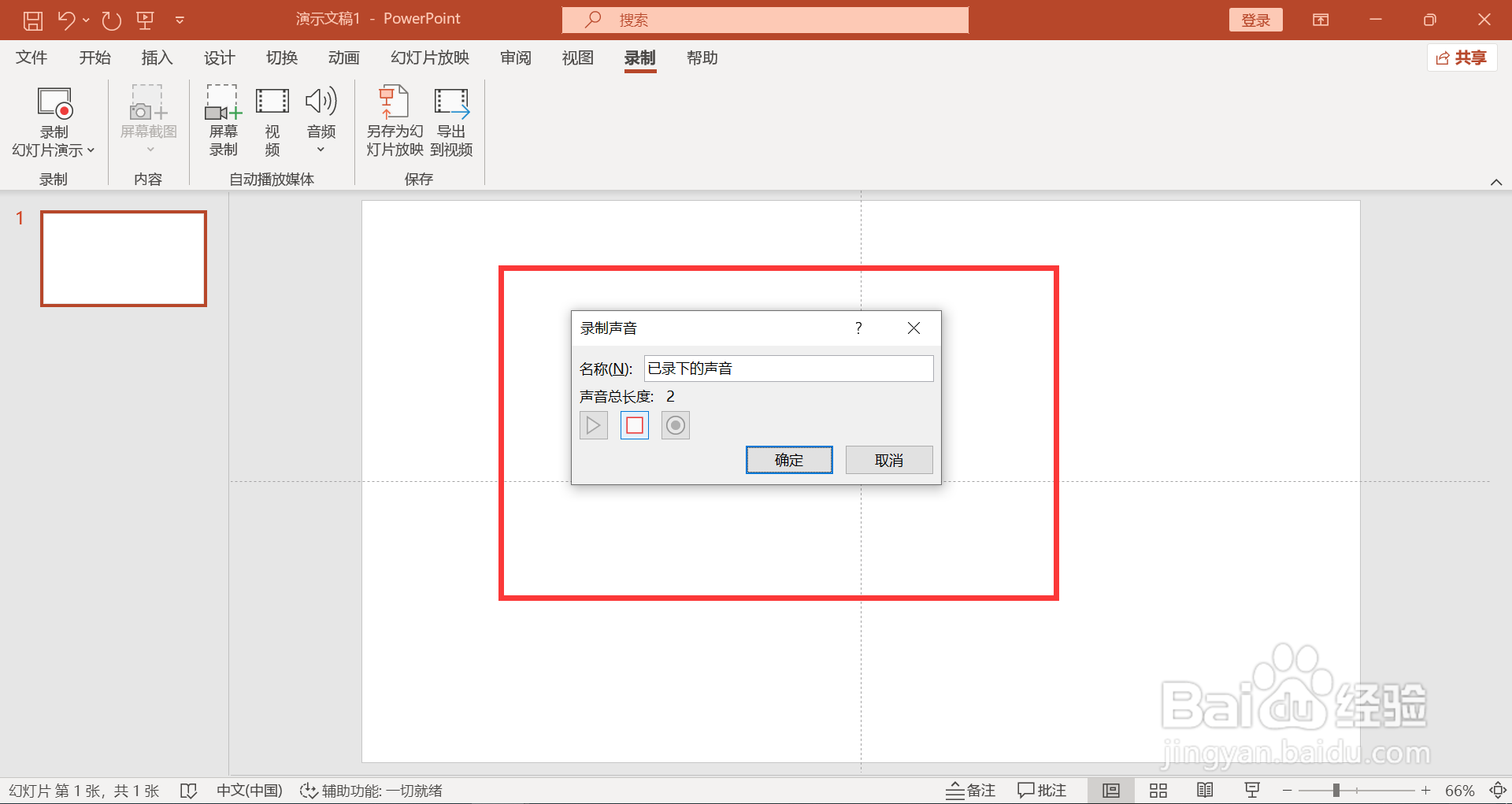Play the recorded sound
The width and height of the screenshot is (1512, 804).
[594, 426]
